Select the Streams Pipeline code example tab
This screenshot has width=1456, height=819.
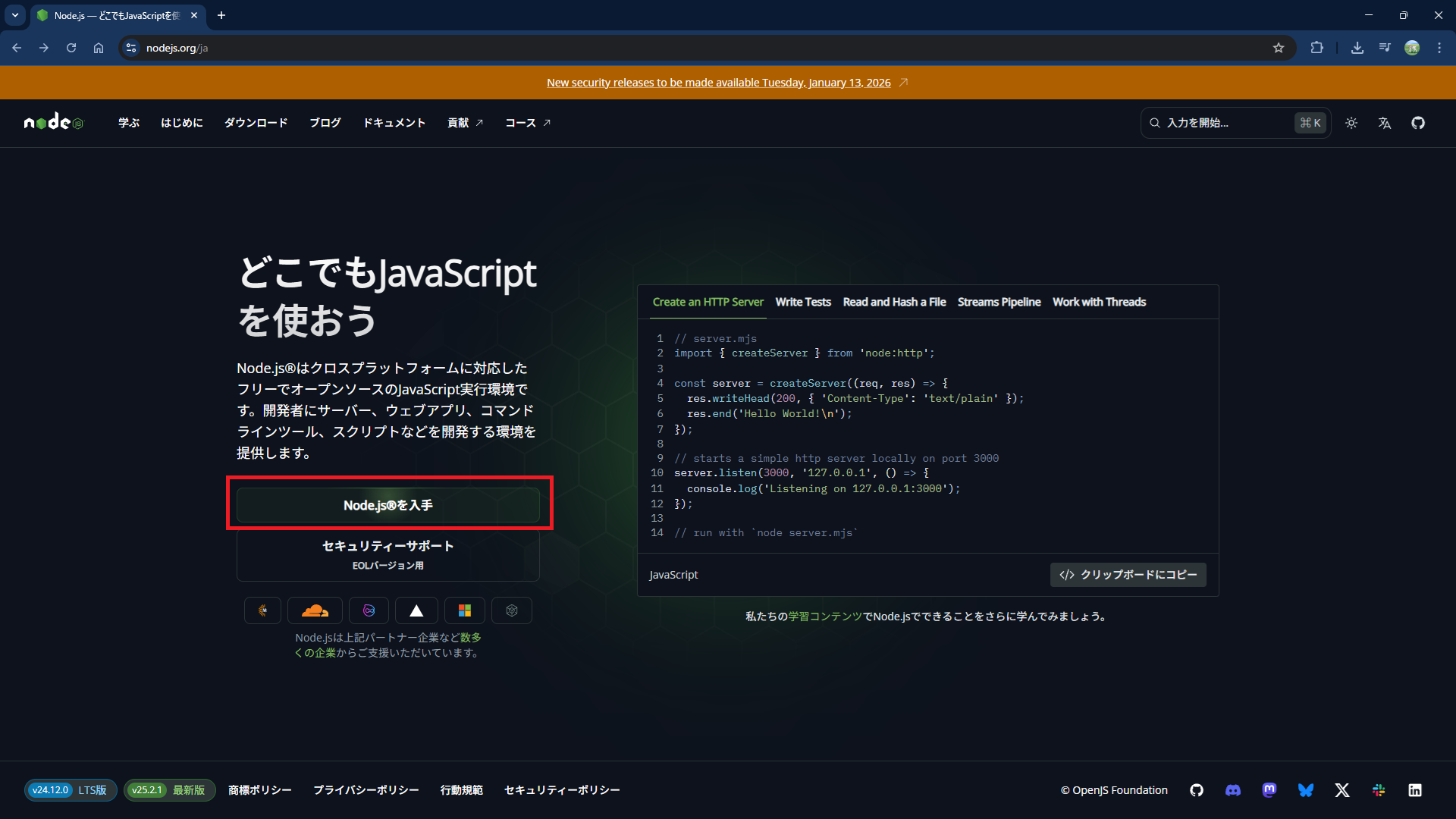(999, 302)
